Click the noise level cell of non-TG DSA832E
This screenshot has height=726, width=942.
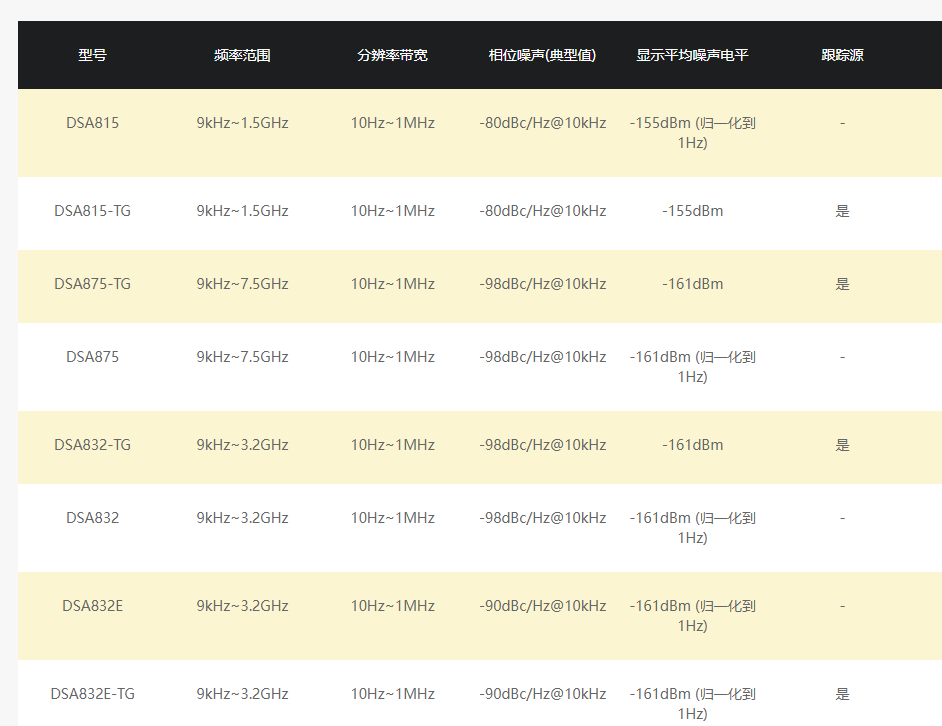693,615
